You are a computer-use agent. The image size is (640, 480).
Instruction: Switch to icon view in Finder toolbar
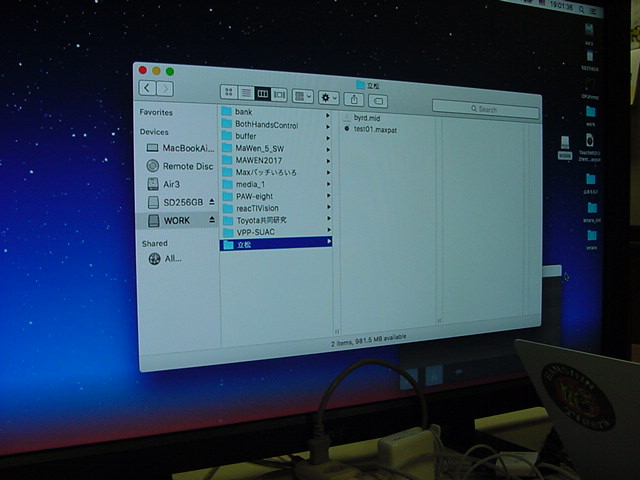pyautogui.click(x=229, y=92)
